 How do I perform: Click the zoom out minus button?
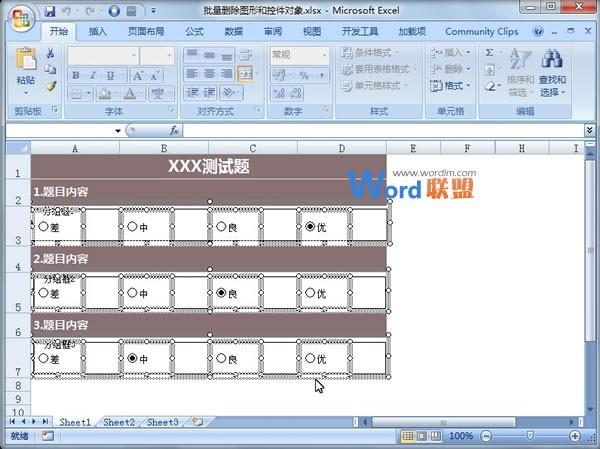pyautogui.click(x=486, y=436)
